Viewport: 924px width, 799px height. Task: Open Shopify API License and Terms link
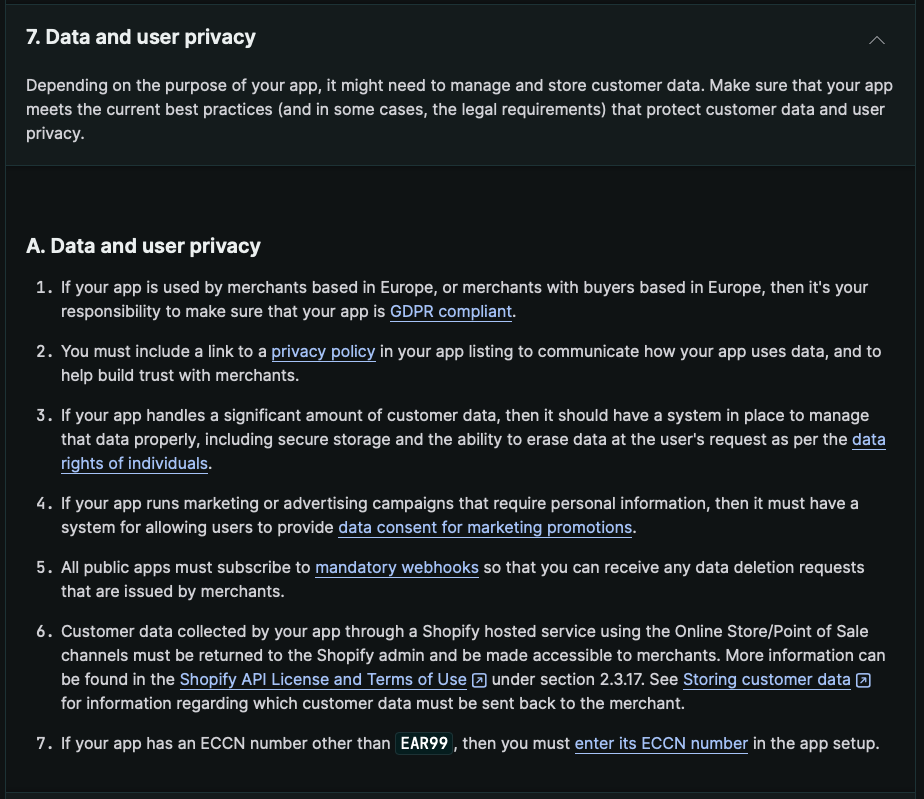[x=323, y=679]
